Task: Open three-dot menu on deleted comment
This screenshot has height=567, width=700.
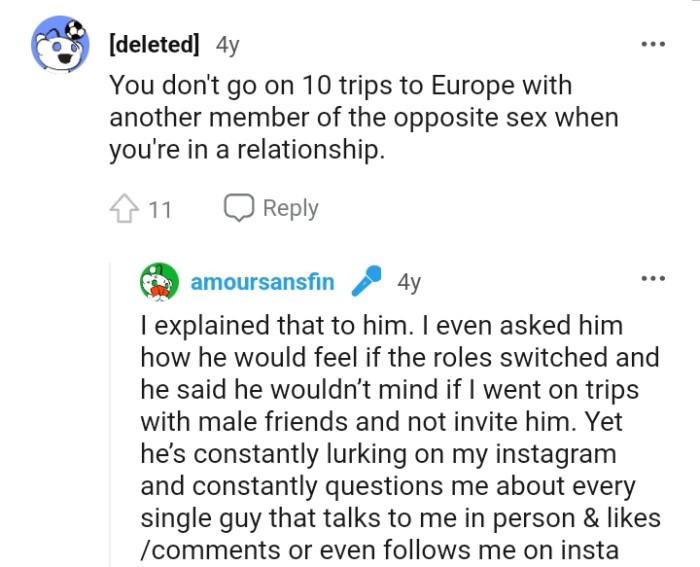Action: (653, 45)
